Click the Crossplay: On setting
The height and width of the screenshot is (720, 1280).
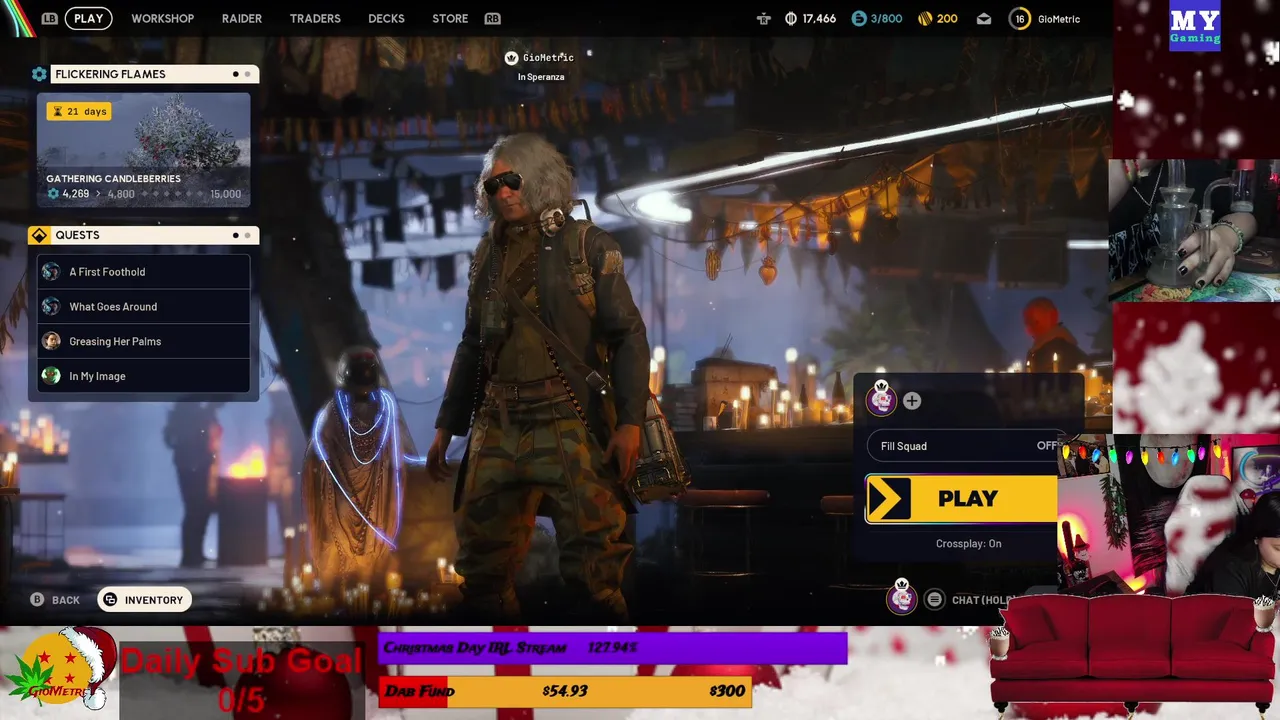(968, 544)
